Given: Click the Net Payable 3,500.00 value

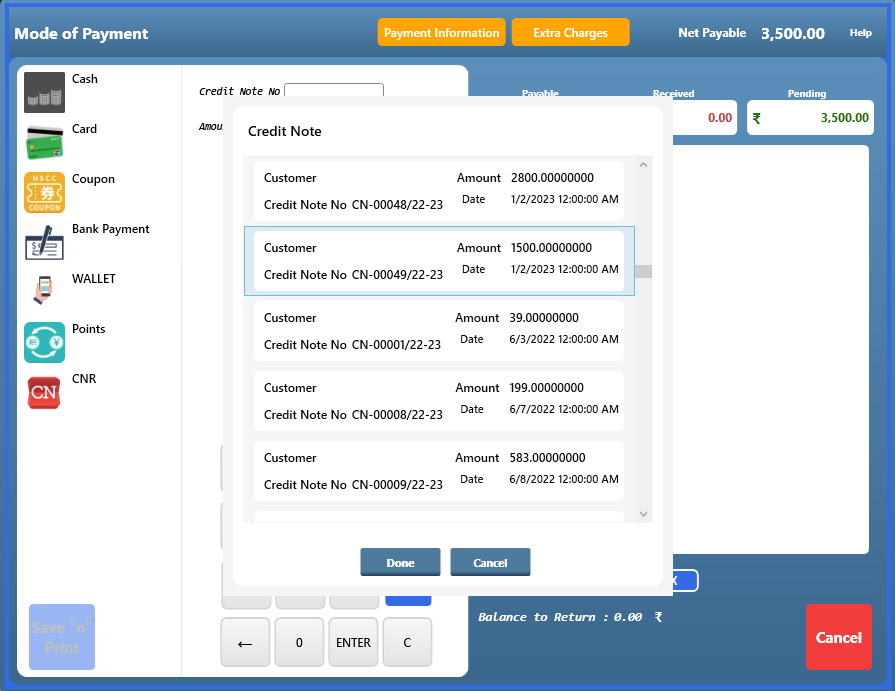Looking at the screenshot, I should (x=793, y=33).
